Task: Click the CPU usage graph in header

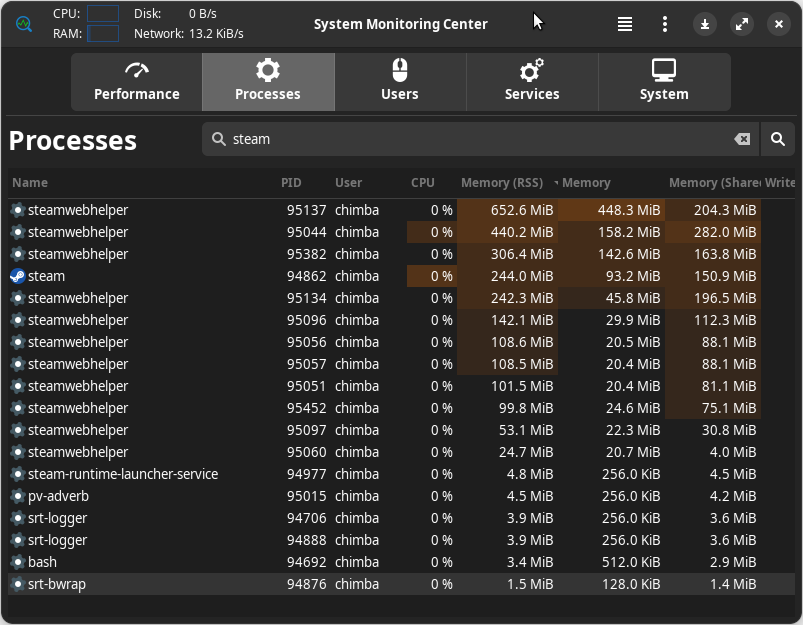Action: pos(103,14)
